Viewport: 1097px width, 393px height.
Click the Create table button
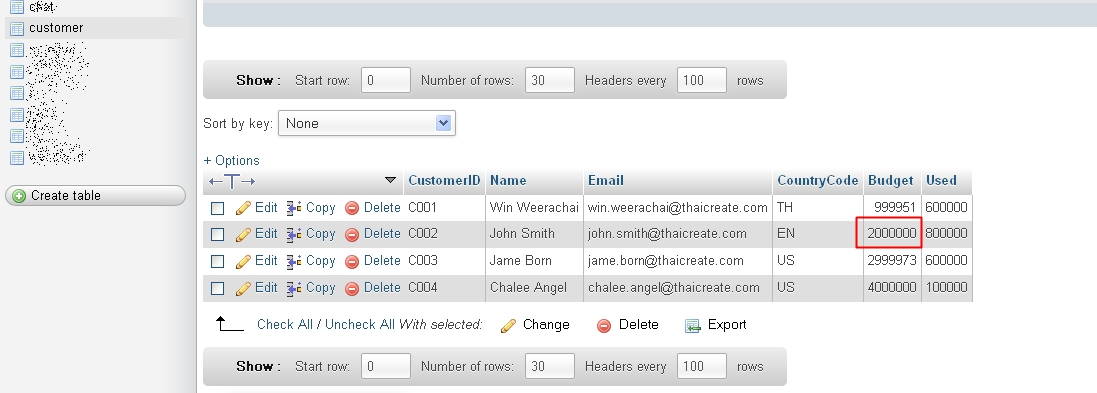(95, 196)
